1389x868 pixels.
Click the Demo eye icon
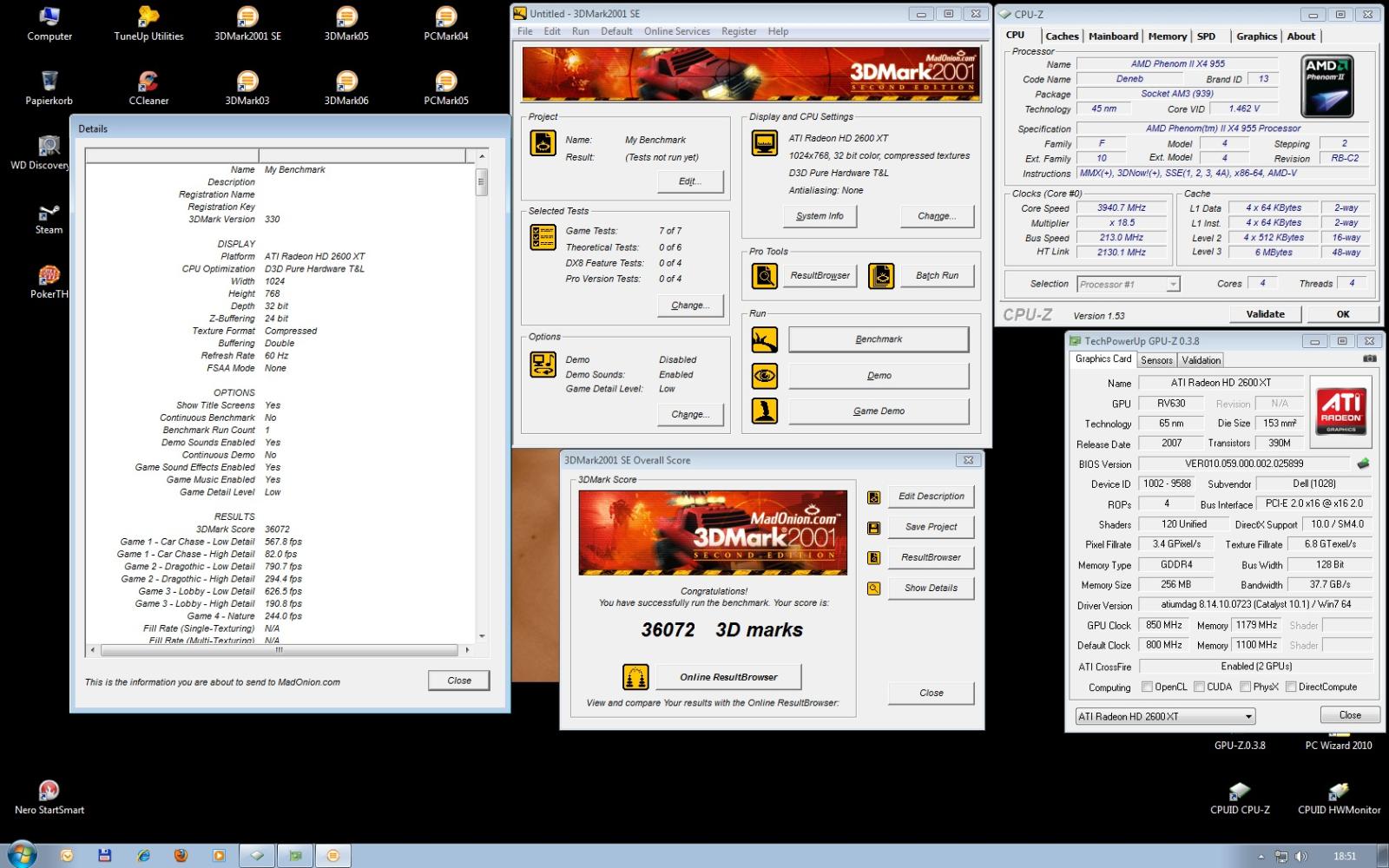(765, 376)
